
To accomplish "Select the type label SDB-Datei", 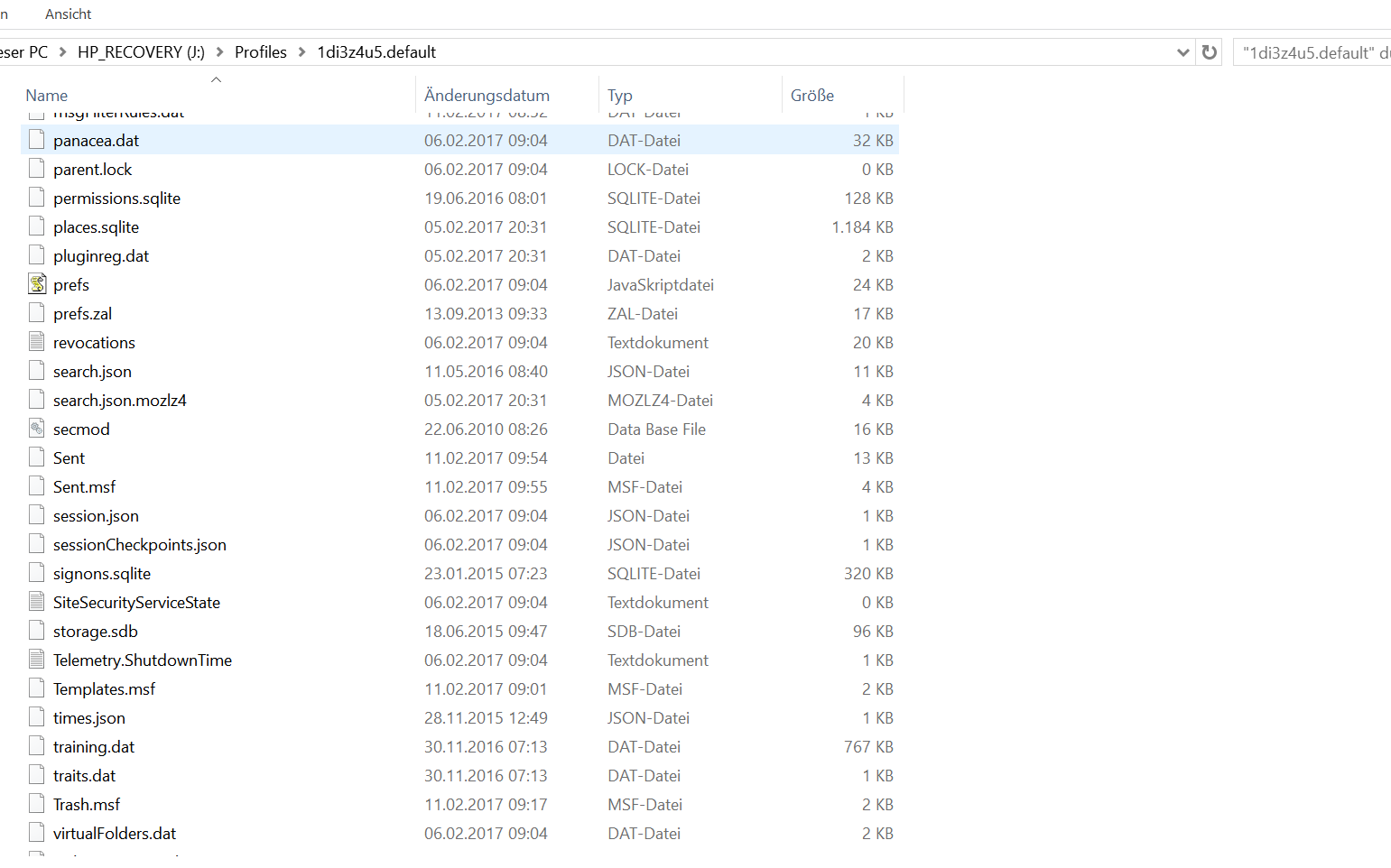I will pos(644,632).
